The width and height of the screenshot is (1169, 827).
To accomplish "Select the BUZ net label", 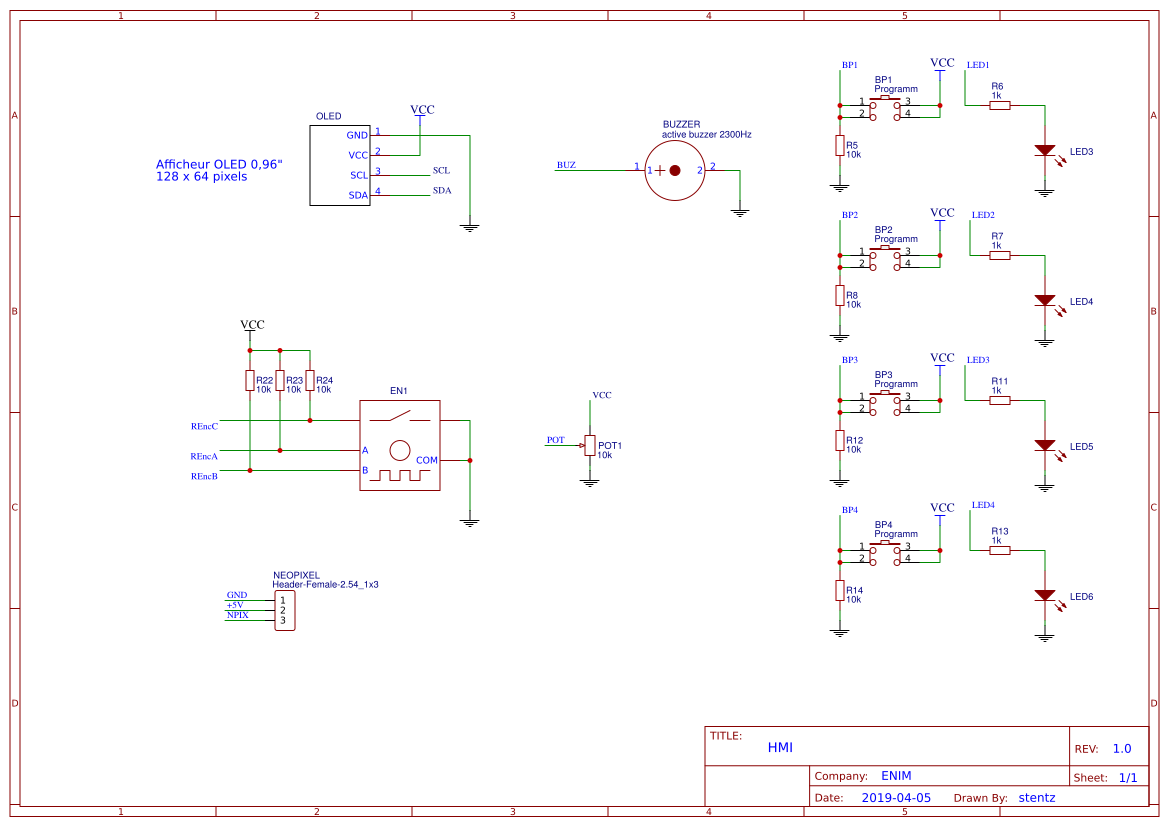I will coord(564,165).
